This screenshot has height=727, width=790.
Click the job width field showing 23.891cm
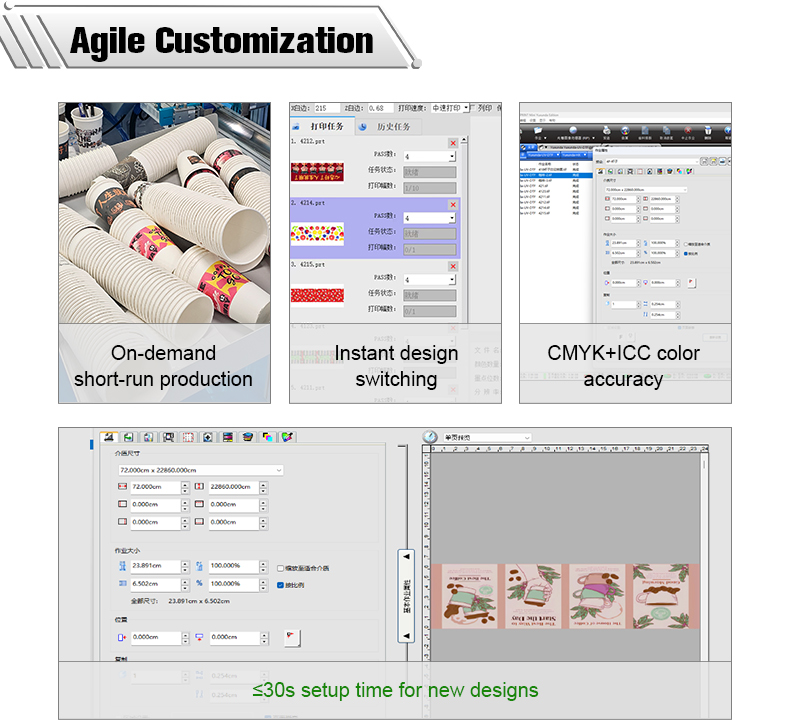(x=153, y=567)
